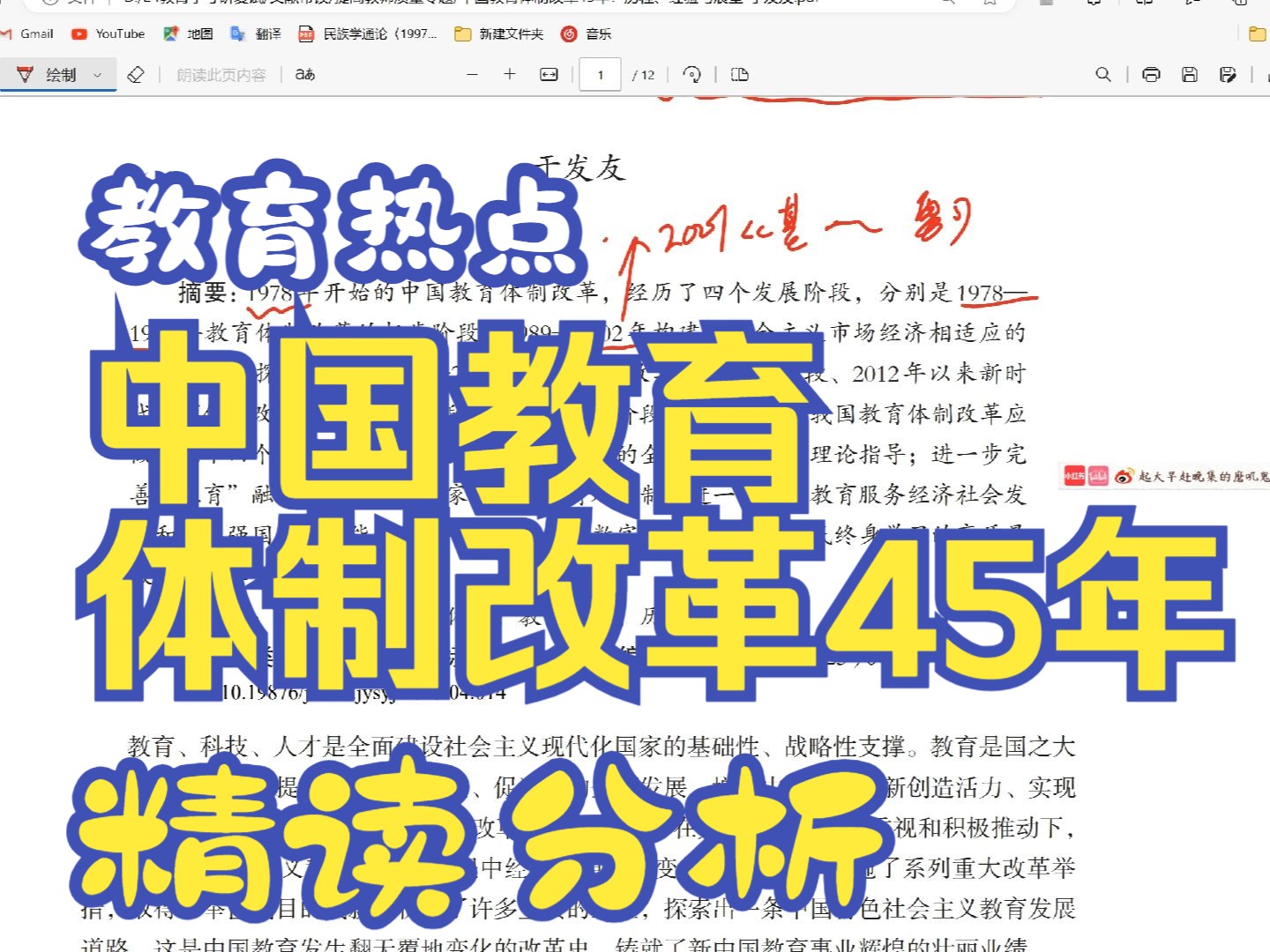Print the PDF document
Screen dimensions: 1270x952
pos(1151,75)
